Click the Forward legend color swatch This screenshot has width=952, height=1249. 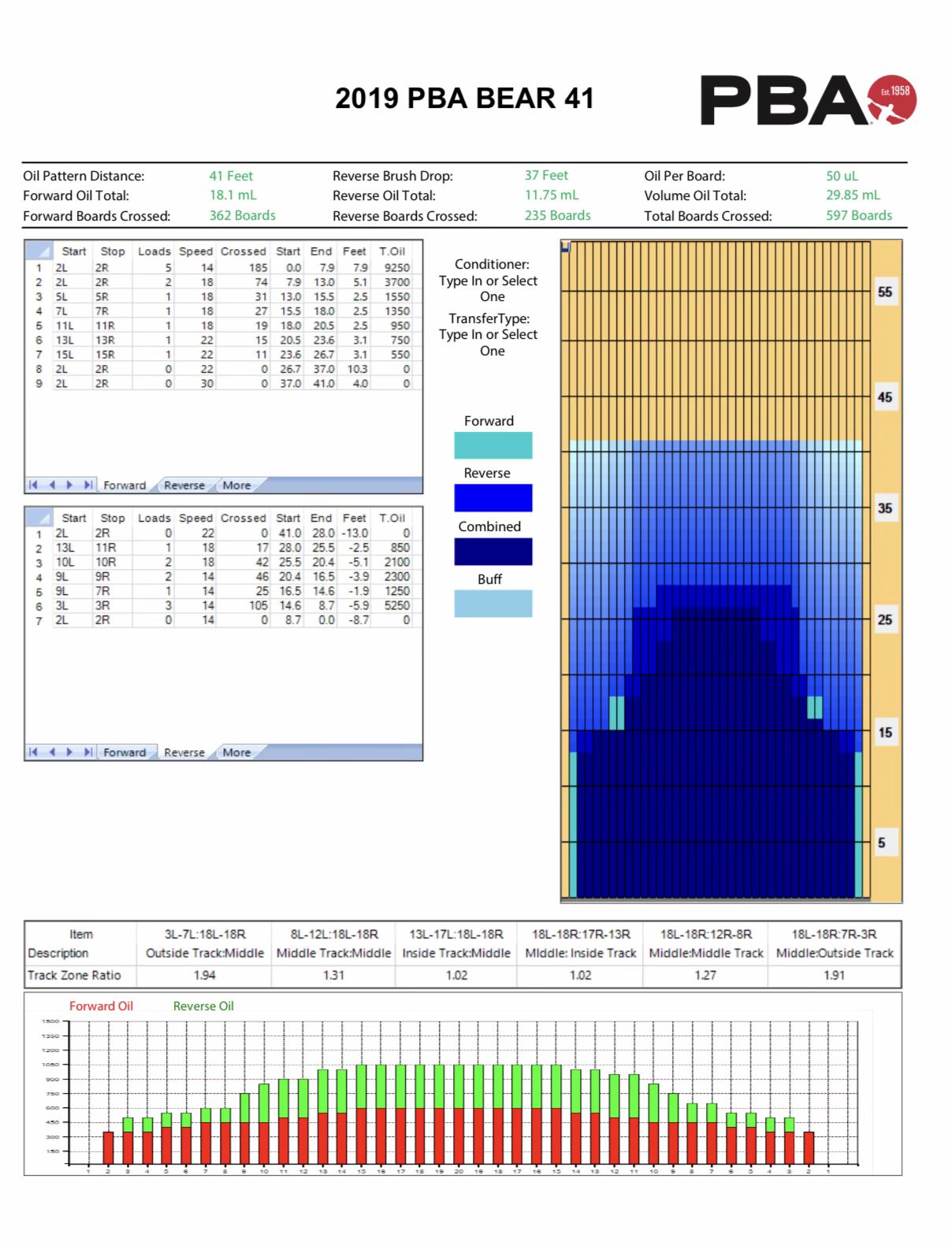[493, 445]
